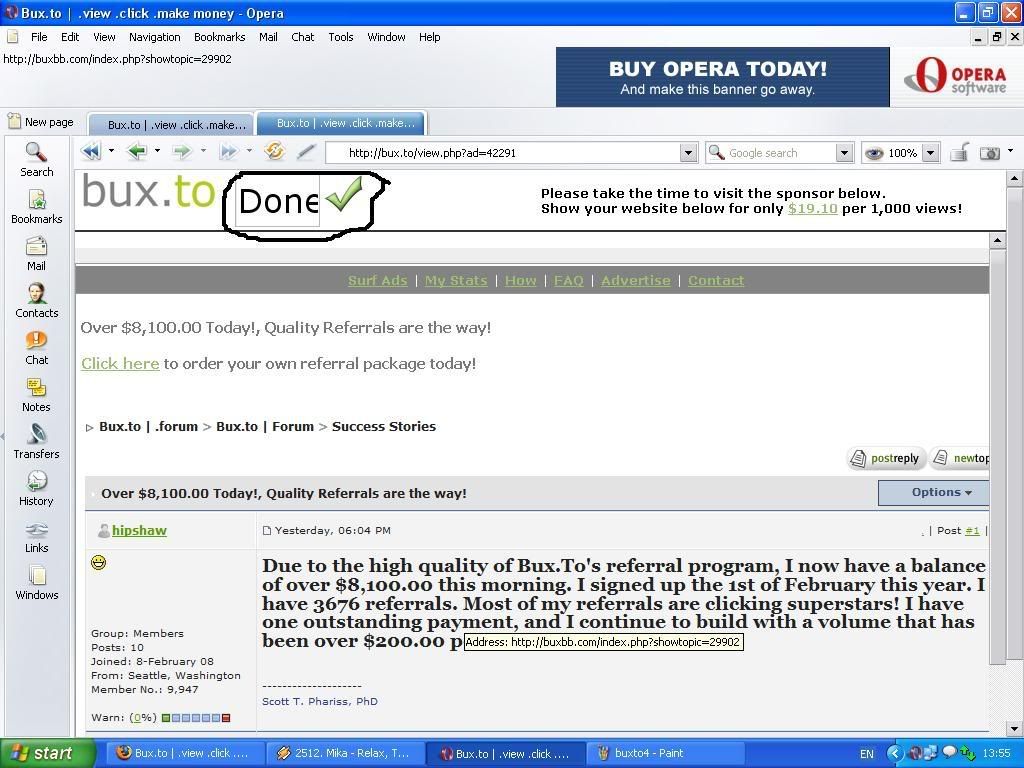Open the hipshaw user profile link
Image resolution: width=1024 pixels, height=768 pixels.
(x=139, y=530)
